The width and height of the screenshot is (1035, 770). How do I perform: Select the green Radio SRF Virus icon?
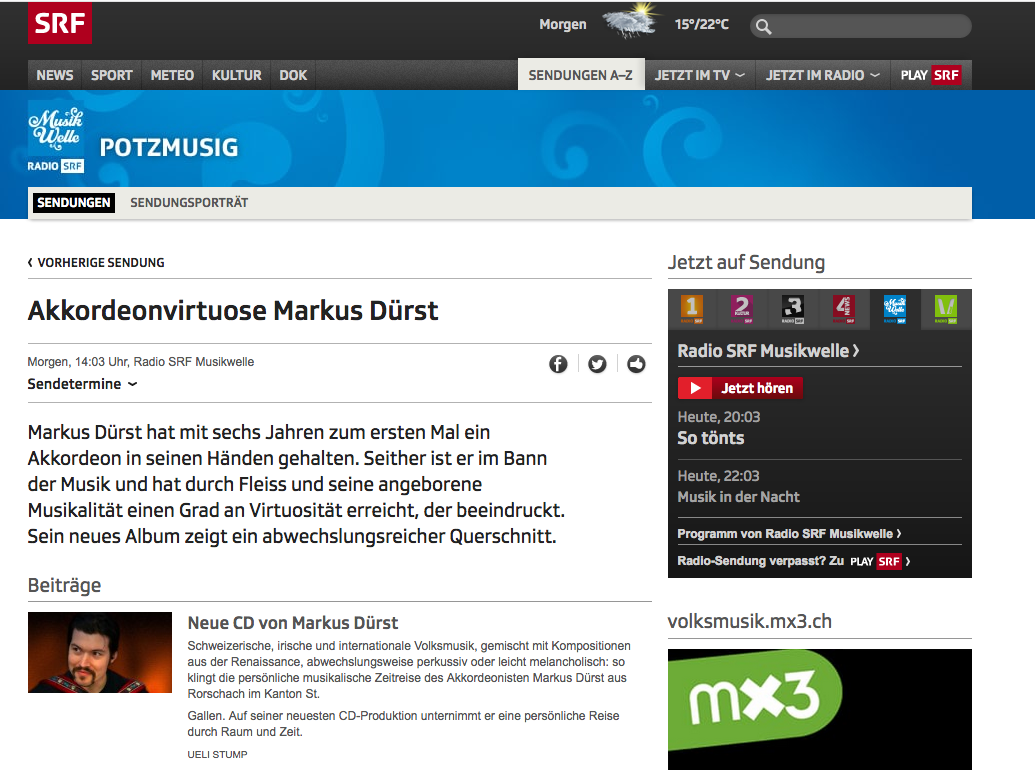[945, 309]
